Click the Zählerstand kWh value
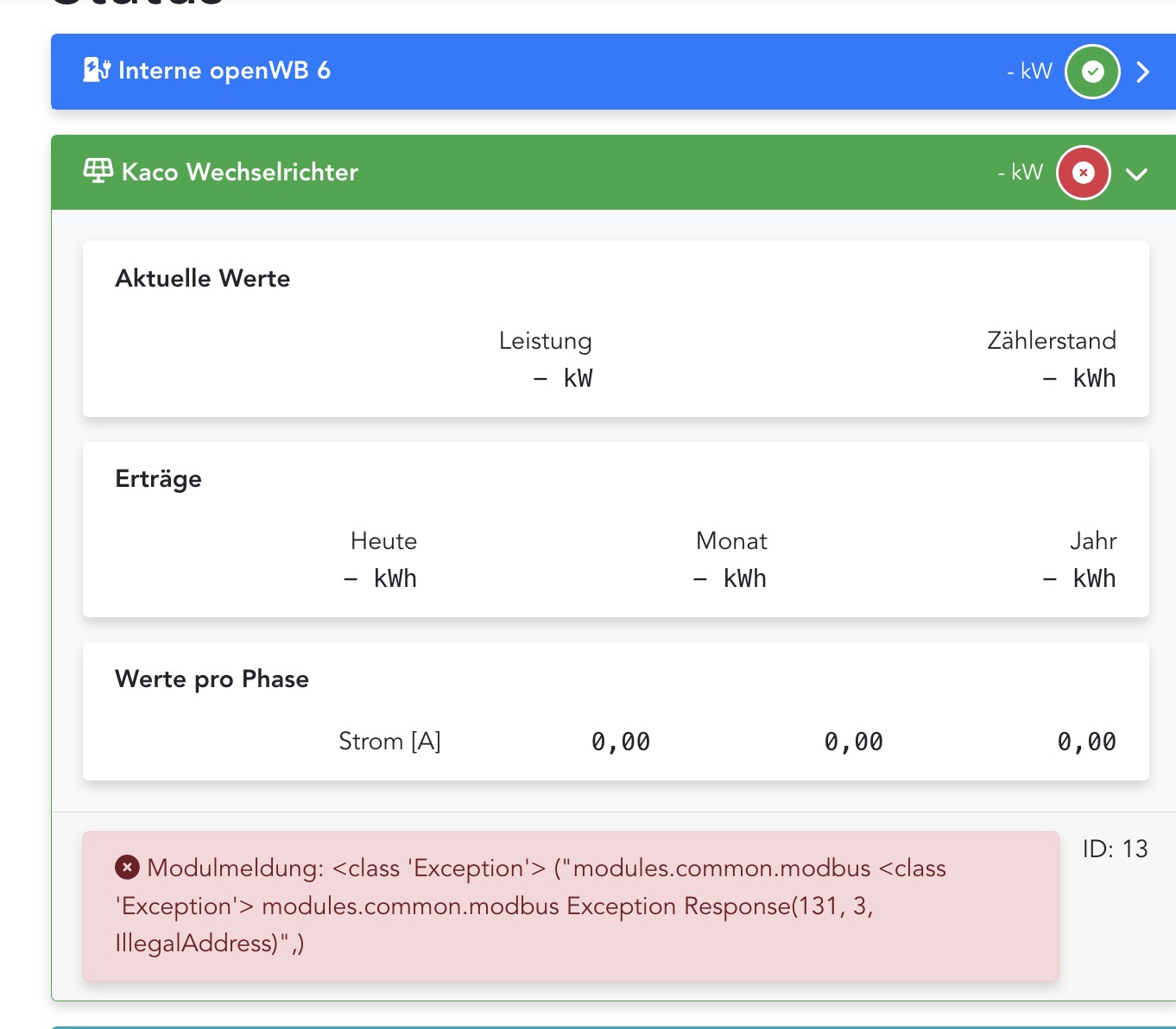Screen dimensions: 1176x1029 (1078, 378)
